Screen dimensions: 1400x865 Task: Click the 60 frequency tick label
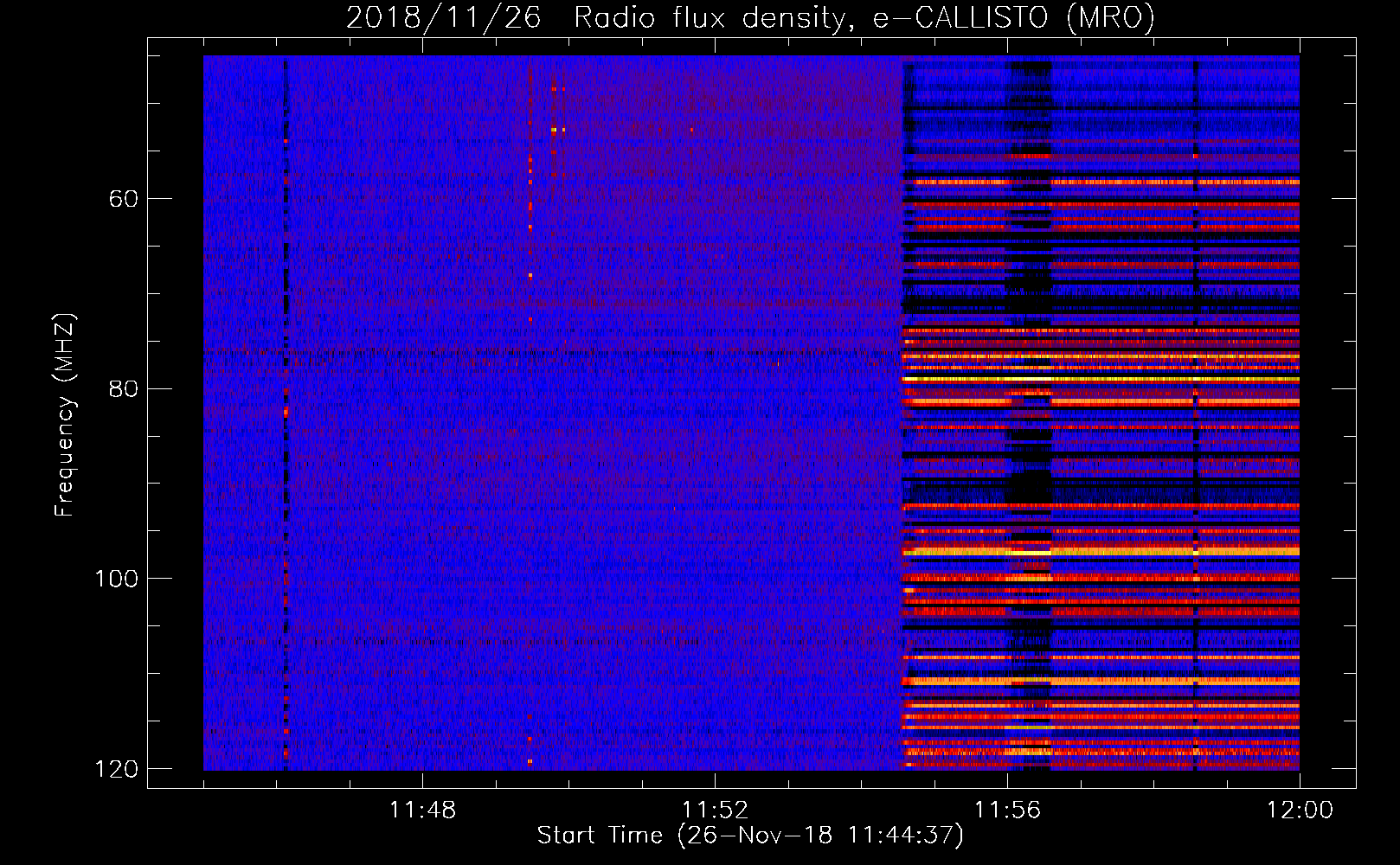tap(124, 199)
